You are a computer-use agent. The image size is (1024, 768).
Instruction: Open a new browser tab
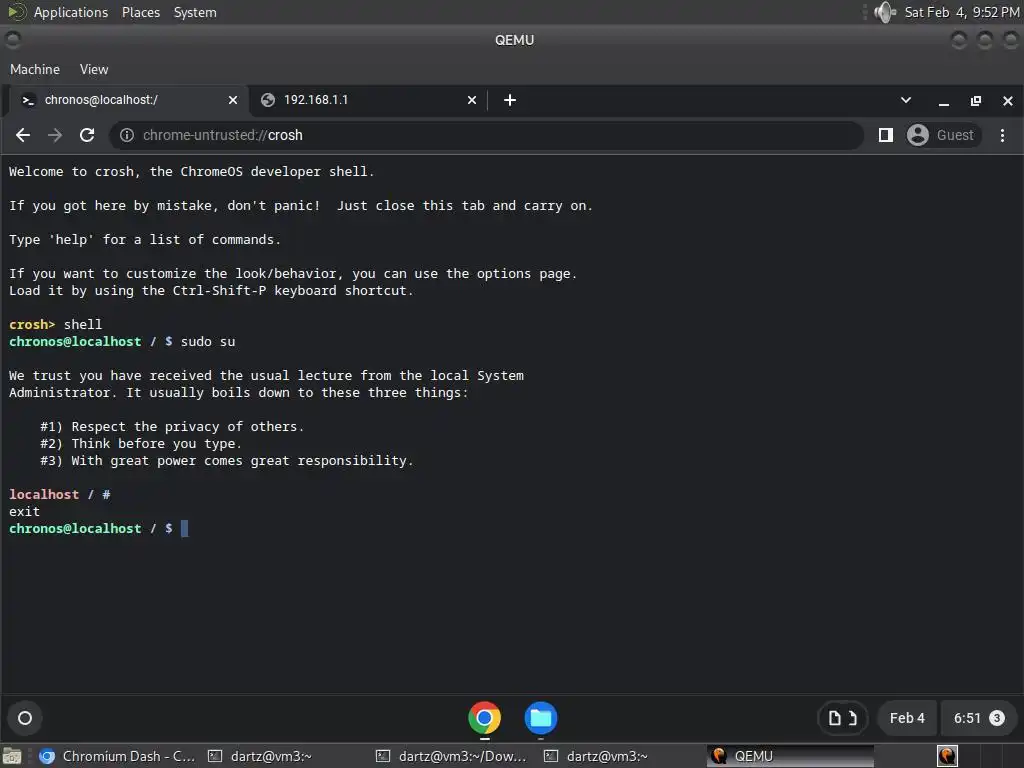coord(510,100)
